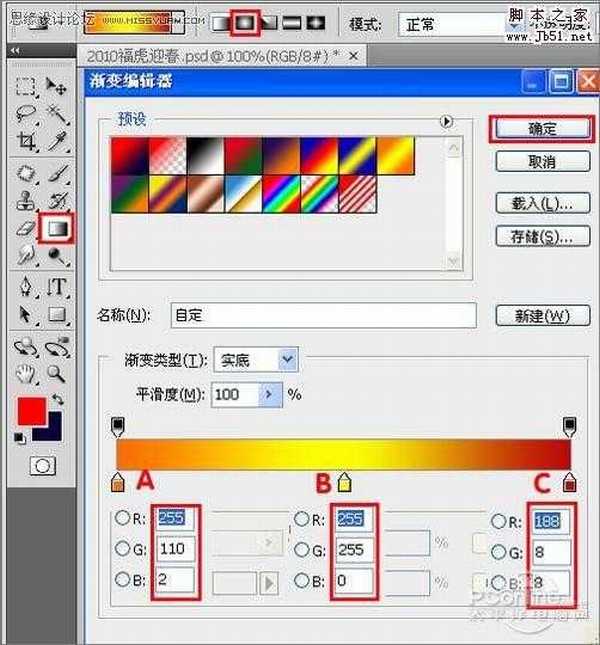
Task: Select the B radio button under stop C
Action: coord(499,581)
